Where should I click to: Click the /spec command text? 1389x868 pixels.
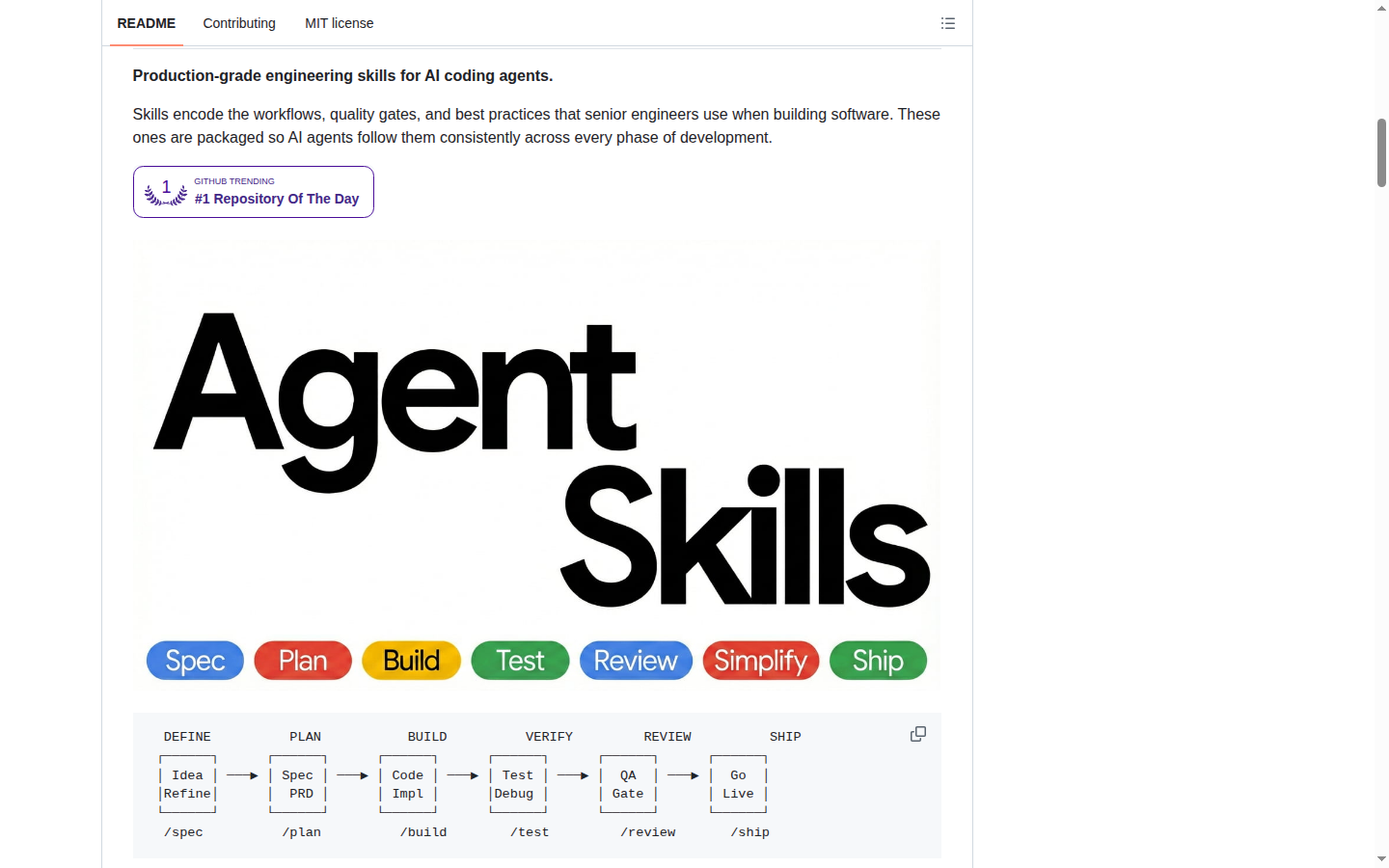pos(183,832)
